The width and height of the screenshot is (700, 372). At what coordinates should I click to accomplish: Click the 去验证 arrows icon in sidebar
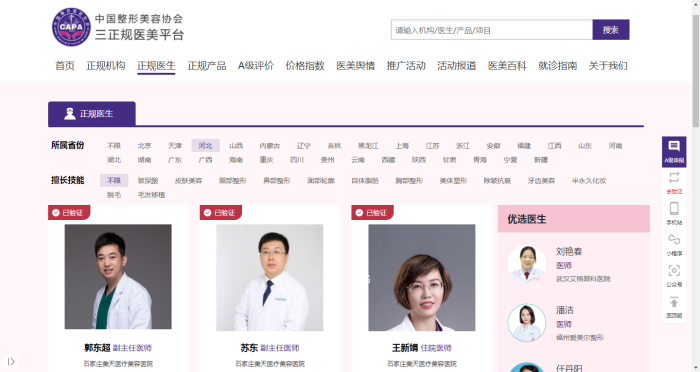click(x=674, y=177)
